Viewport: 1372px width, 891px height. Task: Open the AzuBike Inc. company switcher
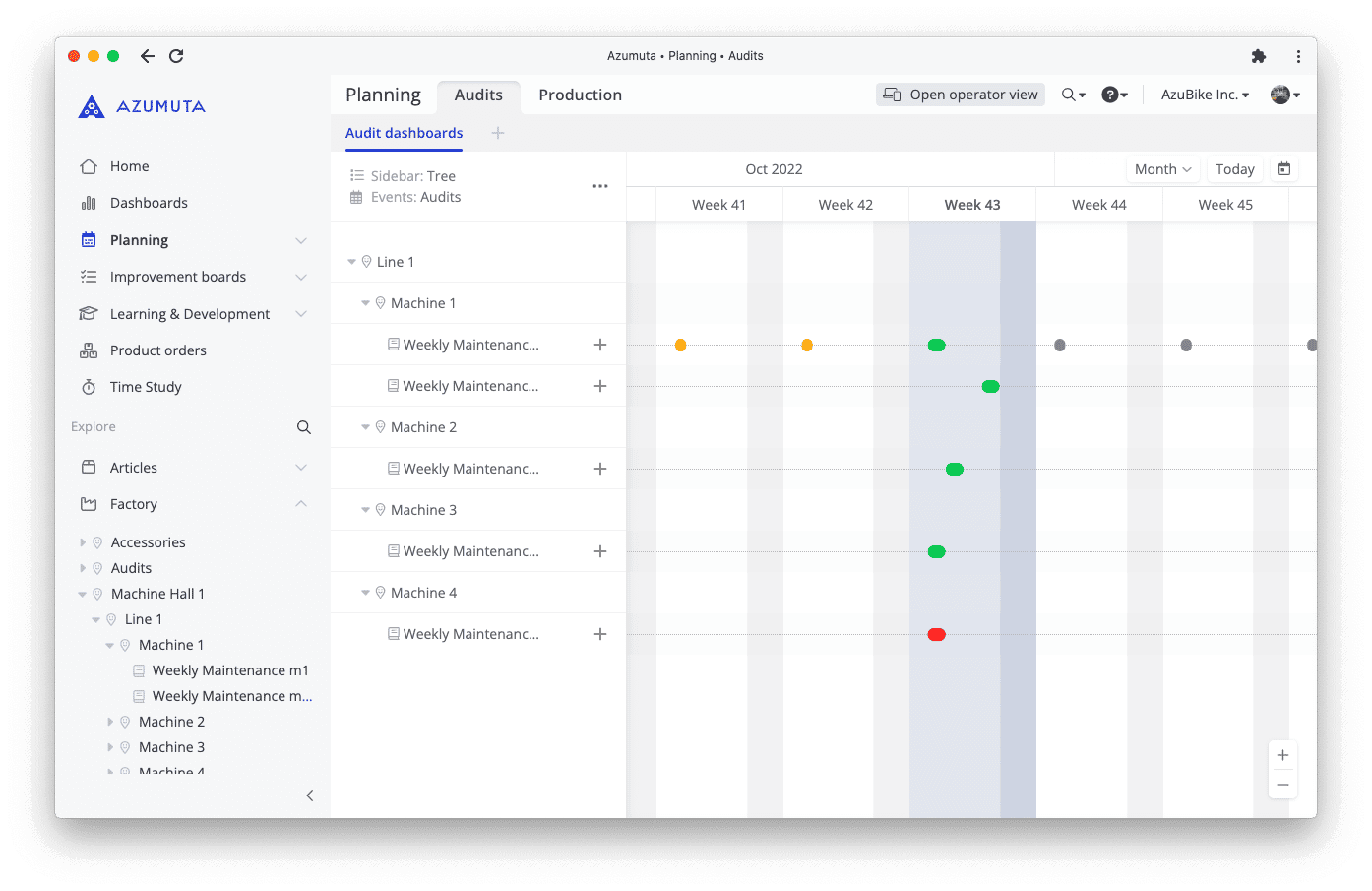[1203, 94]
